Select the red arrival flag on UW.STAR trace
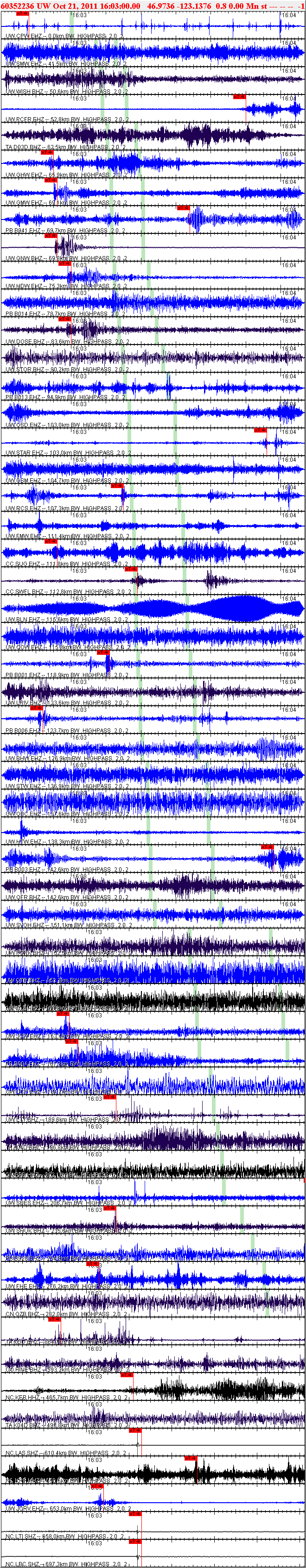Image resolution: width=306 pixels, height=1568 pixels. 260,430
